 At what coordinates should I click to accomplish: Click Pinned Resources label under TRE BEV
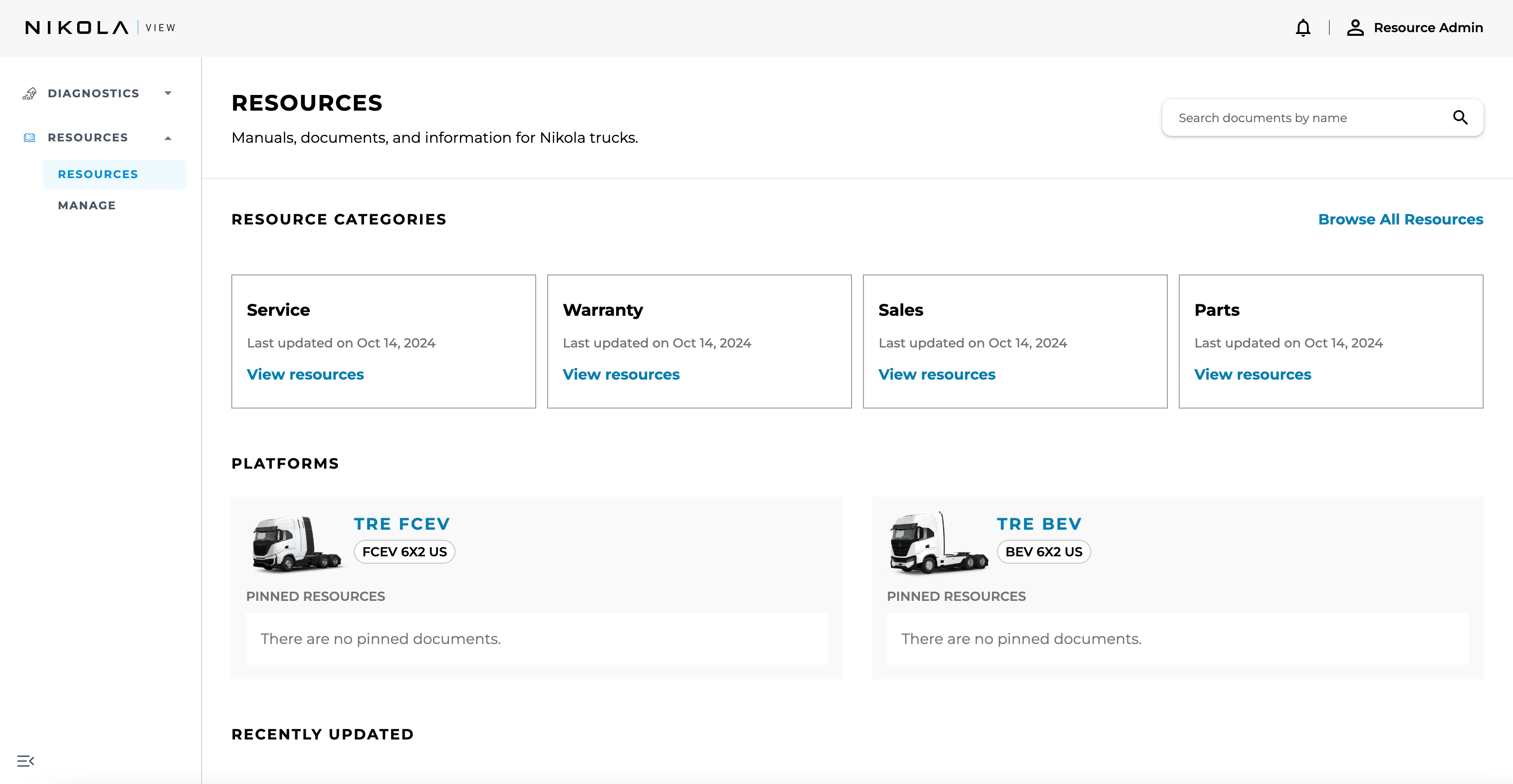click(x=956, y=597)
